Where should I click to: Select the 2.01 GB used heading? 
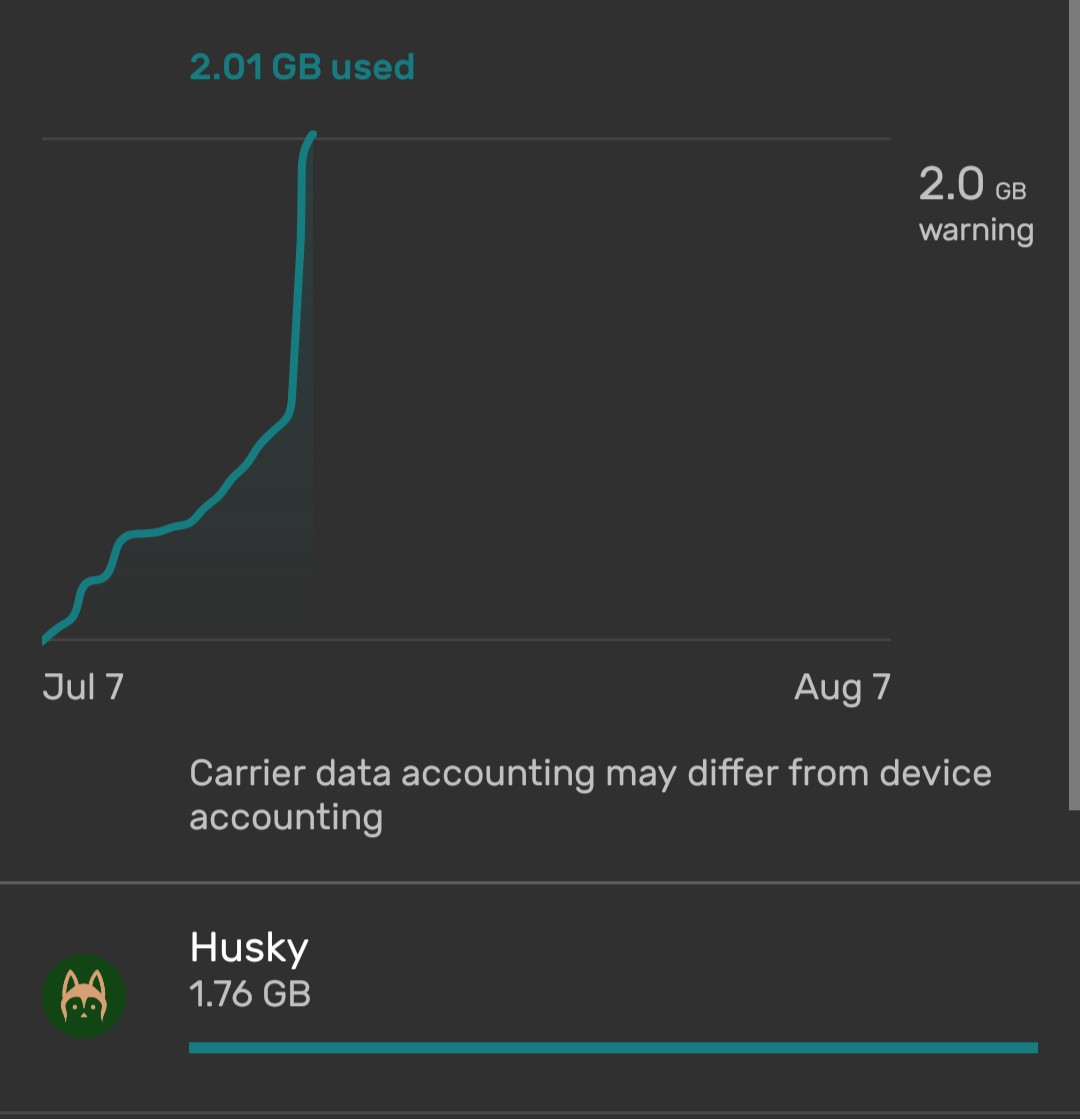[302, 67]
